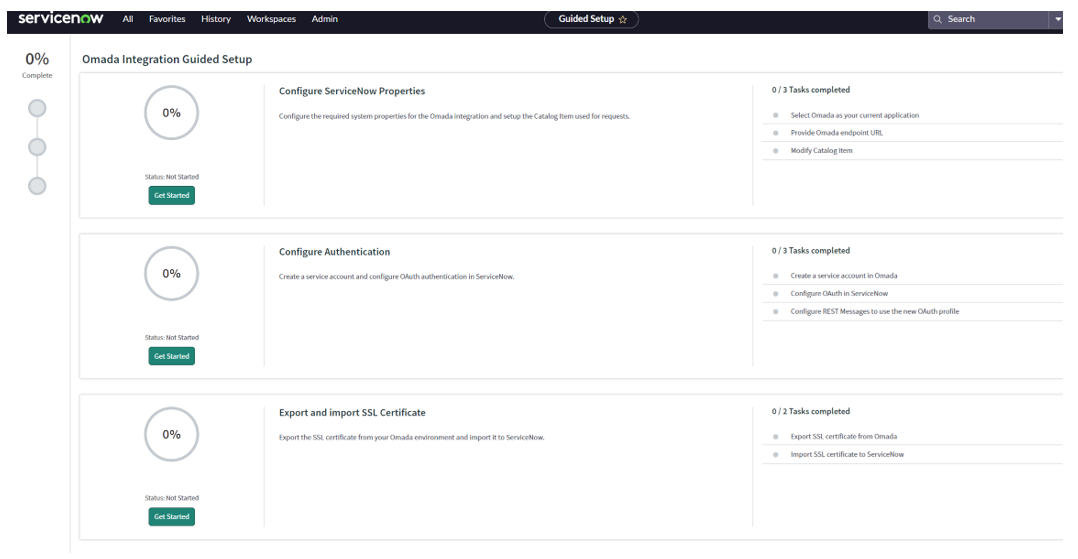1078x559 pixels.
Task: Open the Workspaces menu
Action: pos(272,19)
